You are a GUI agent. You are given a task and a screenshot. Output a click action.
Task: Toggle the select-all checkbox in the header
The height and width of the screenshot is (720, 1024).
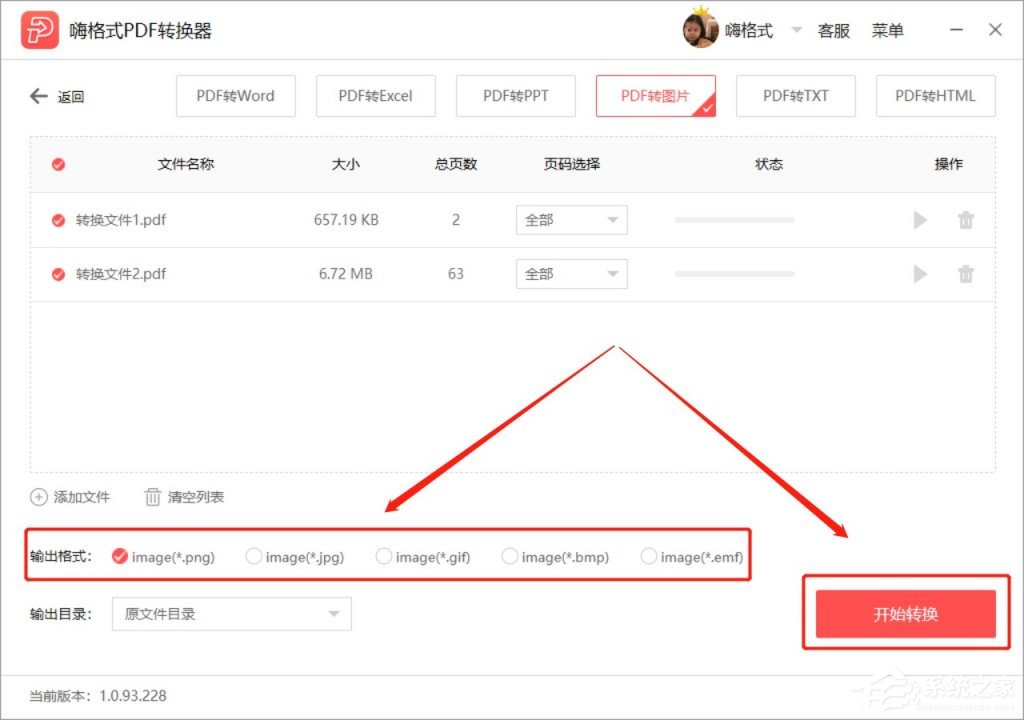coord(57,164)
